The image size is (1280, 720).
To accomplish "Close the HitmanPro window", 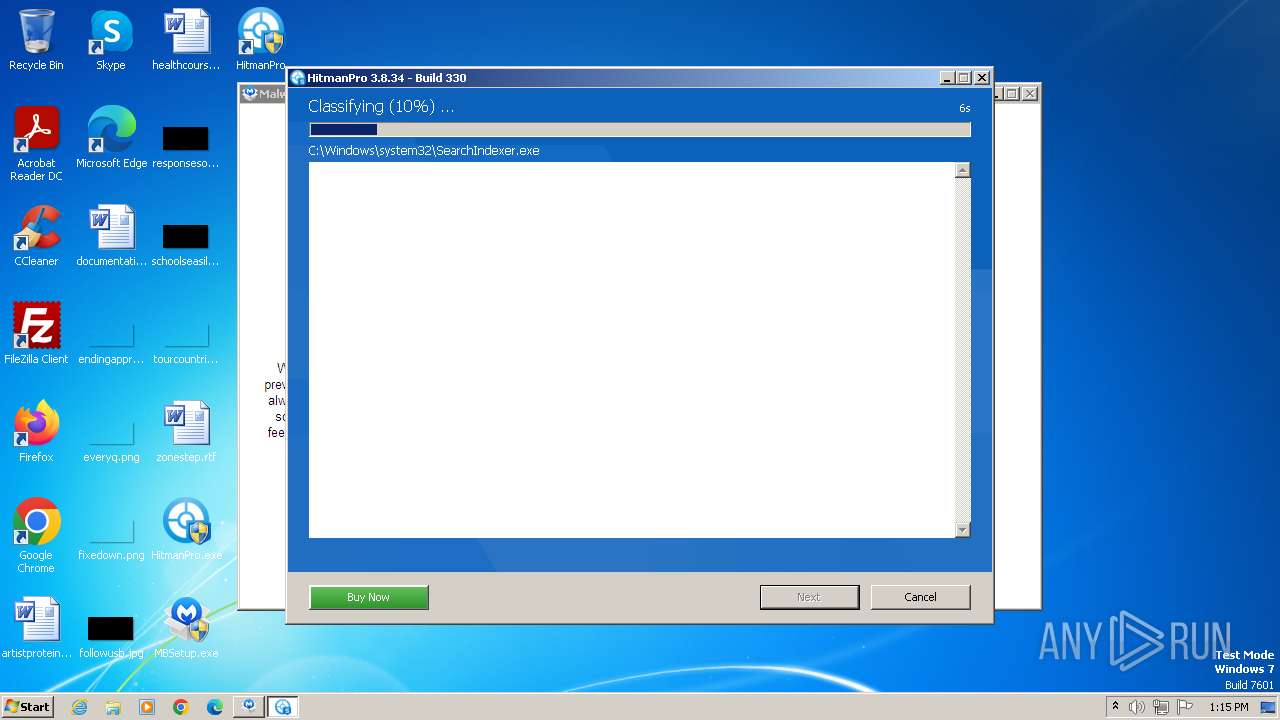I will point(982,78).
